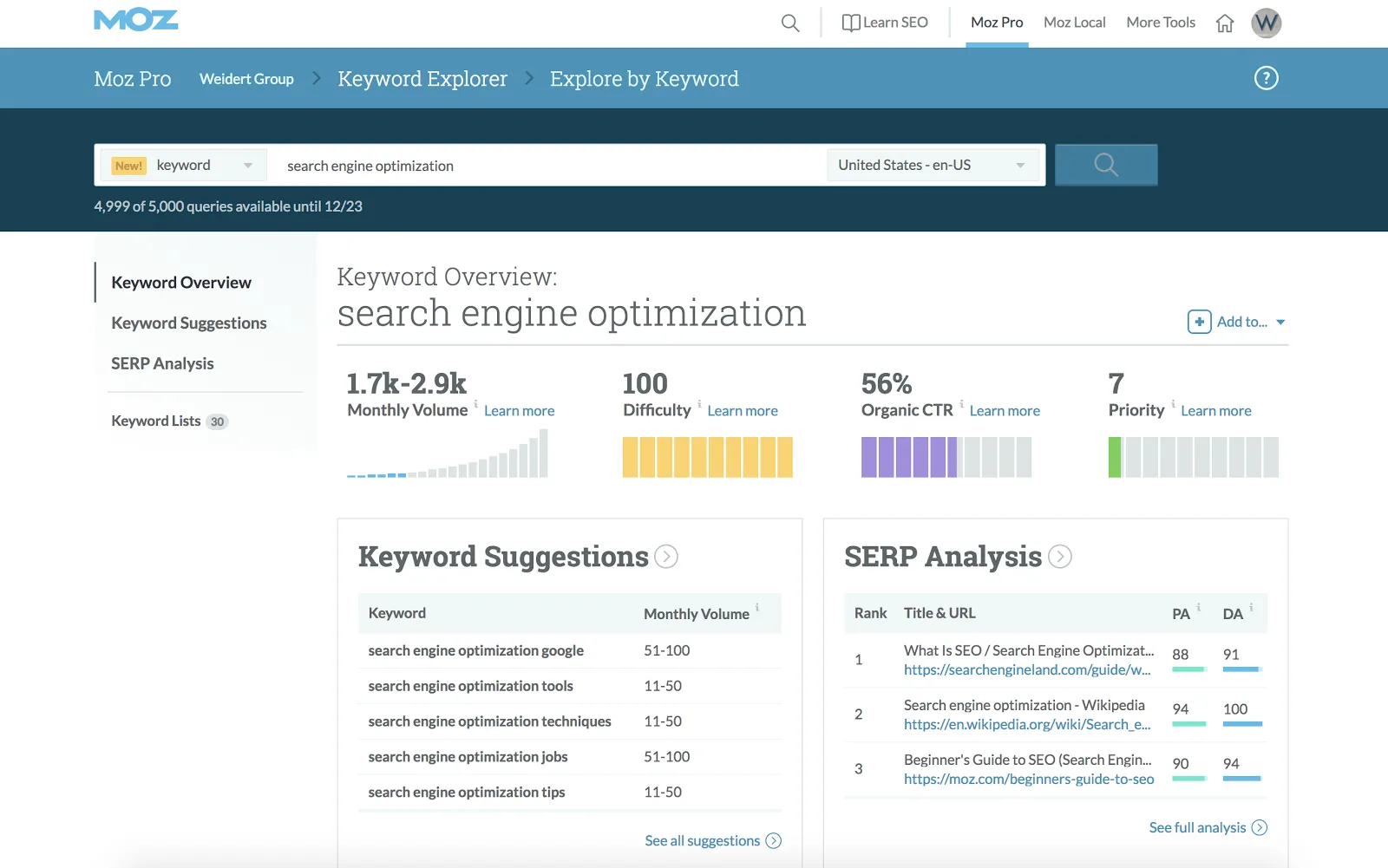Click the SERP Analysis panel heading
This screenshot has width=1388, height=868.
(943, 557)
